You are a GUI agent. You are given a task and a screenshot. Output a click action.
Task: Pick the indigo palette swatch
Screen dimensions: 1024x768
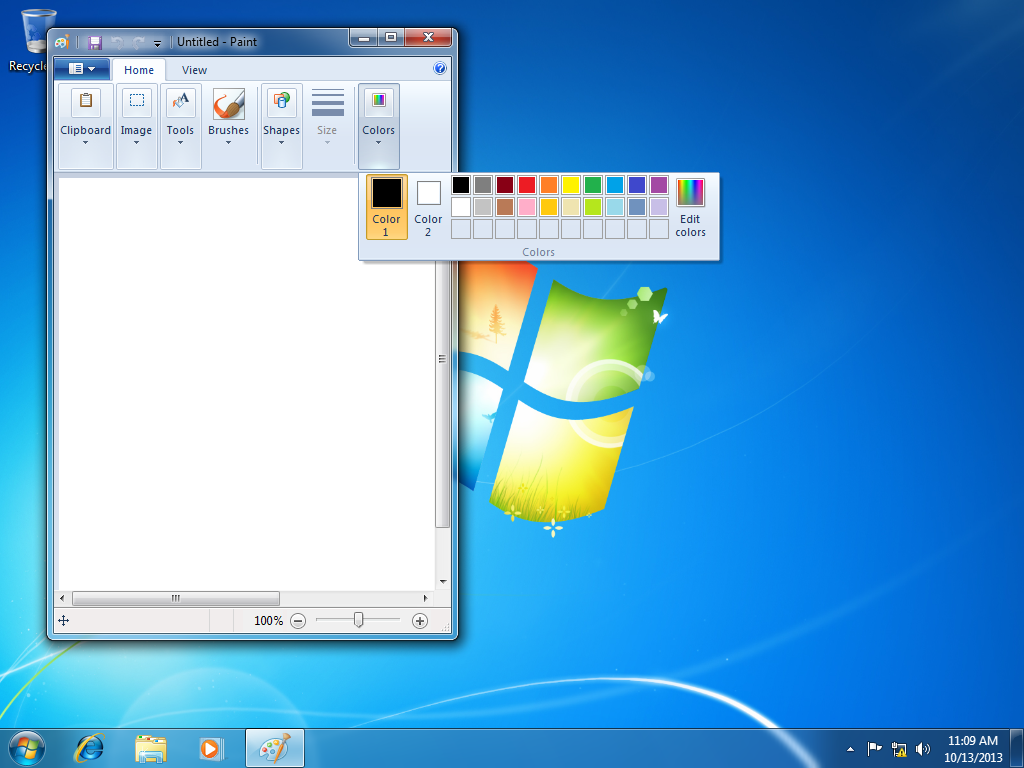point(637,185)
